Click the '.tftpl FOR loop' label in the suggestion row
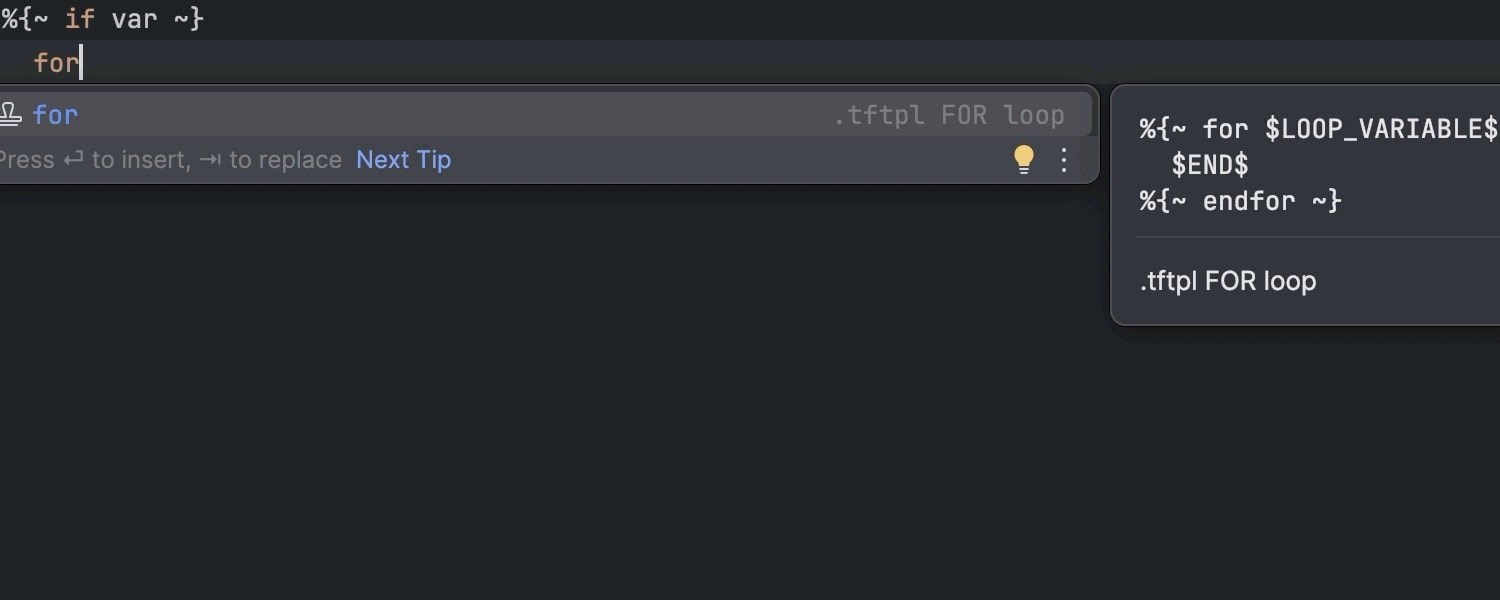This screenshot has height=600, width=1500. 948,115
